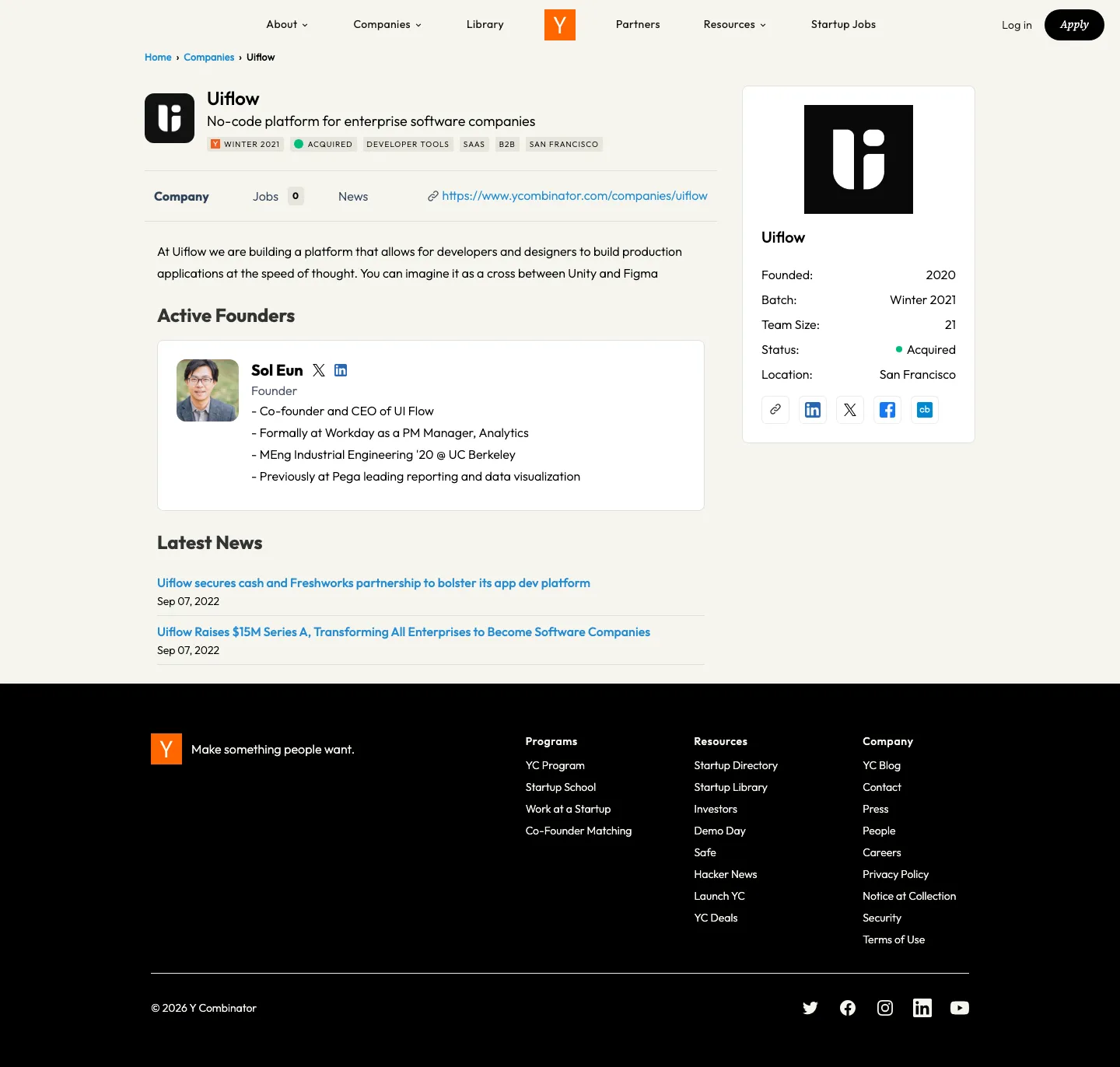
Task: Click the footer LinkedIn icon
Action: (x=922, y=1008)
